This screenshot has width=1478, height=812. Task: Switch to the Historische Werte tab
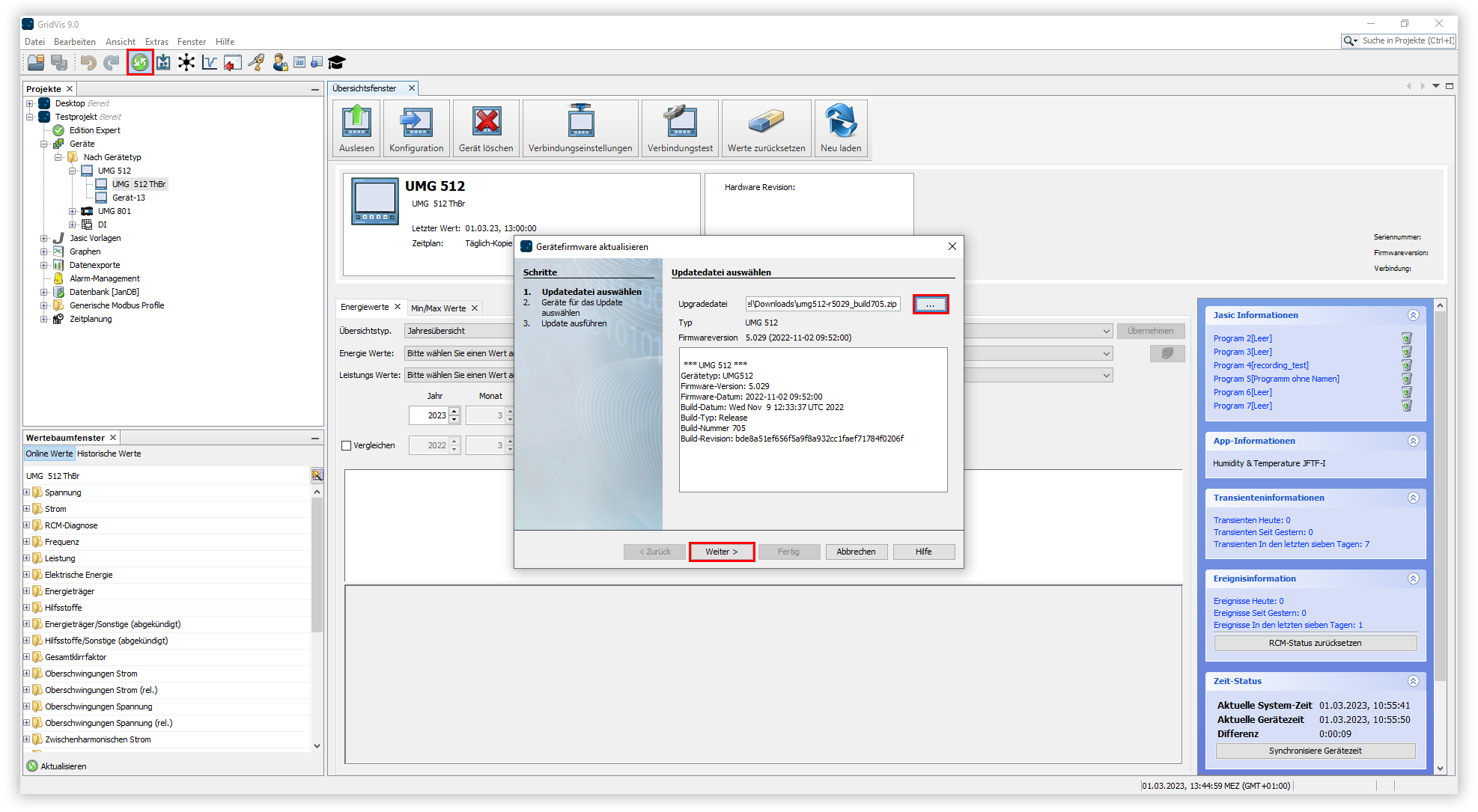coord(109,453)
